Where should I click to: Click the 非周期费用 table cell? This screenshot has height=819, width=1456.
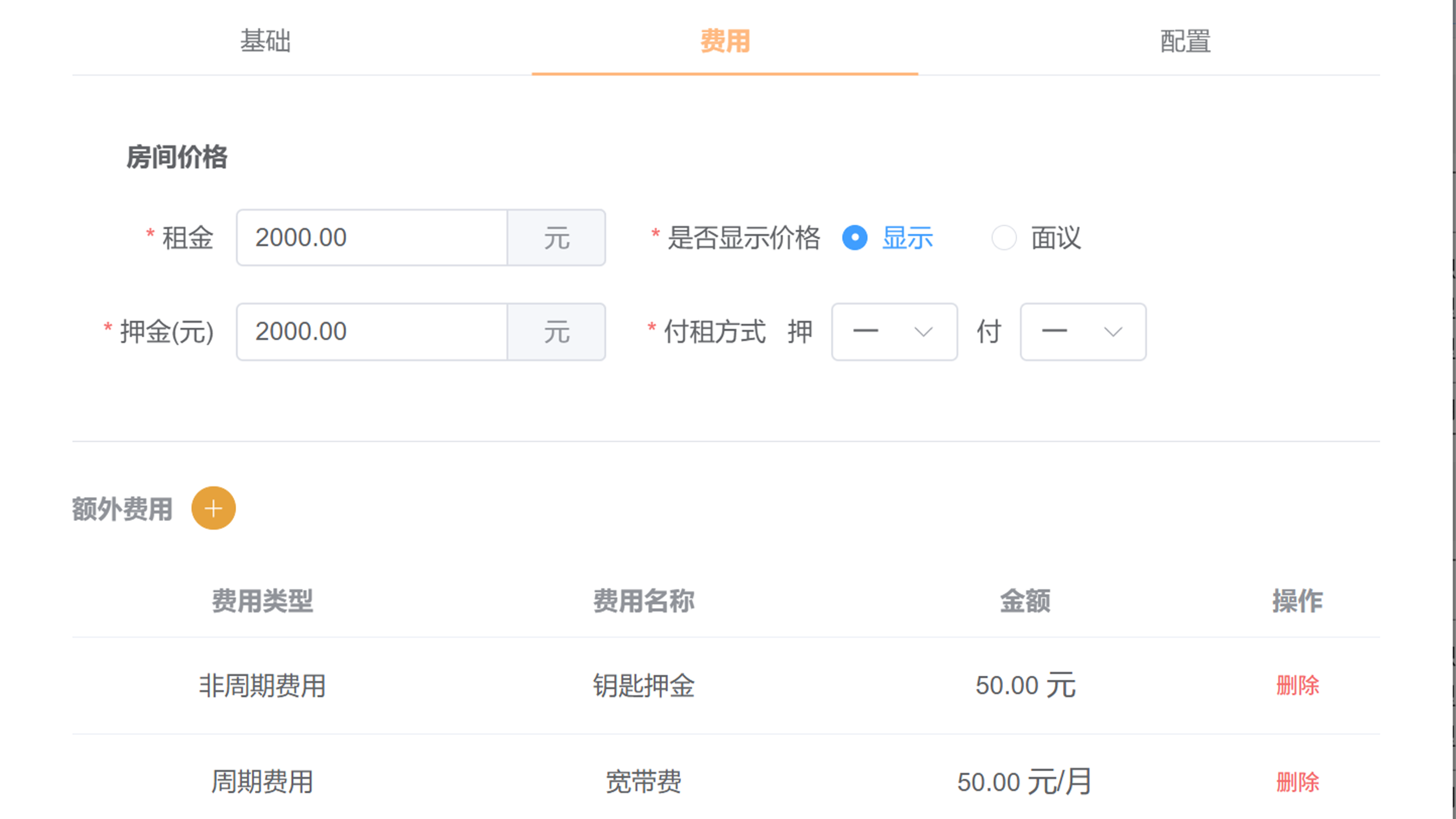[262, 685]
